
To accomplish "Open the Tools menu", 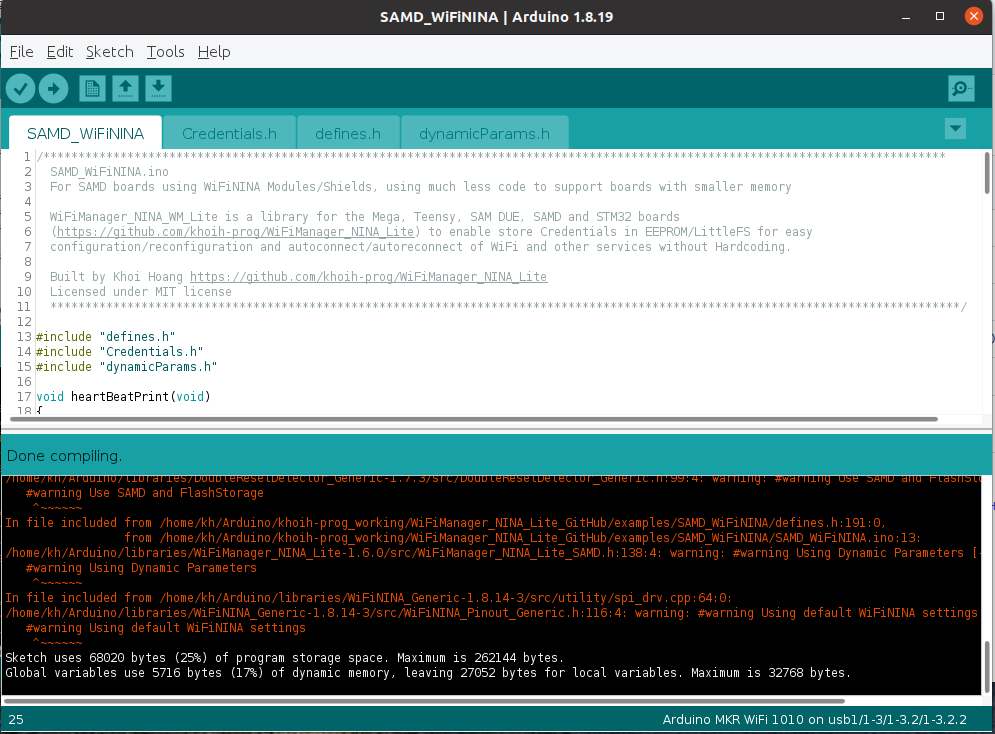I will pos(165,51).
